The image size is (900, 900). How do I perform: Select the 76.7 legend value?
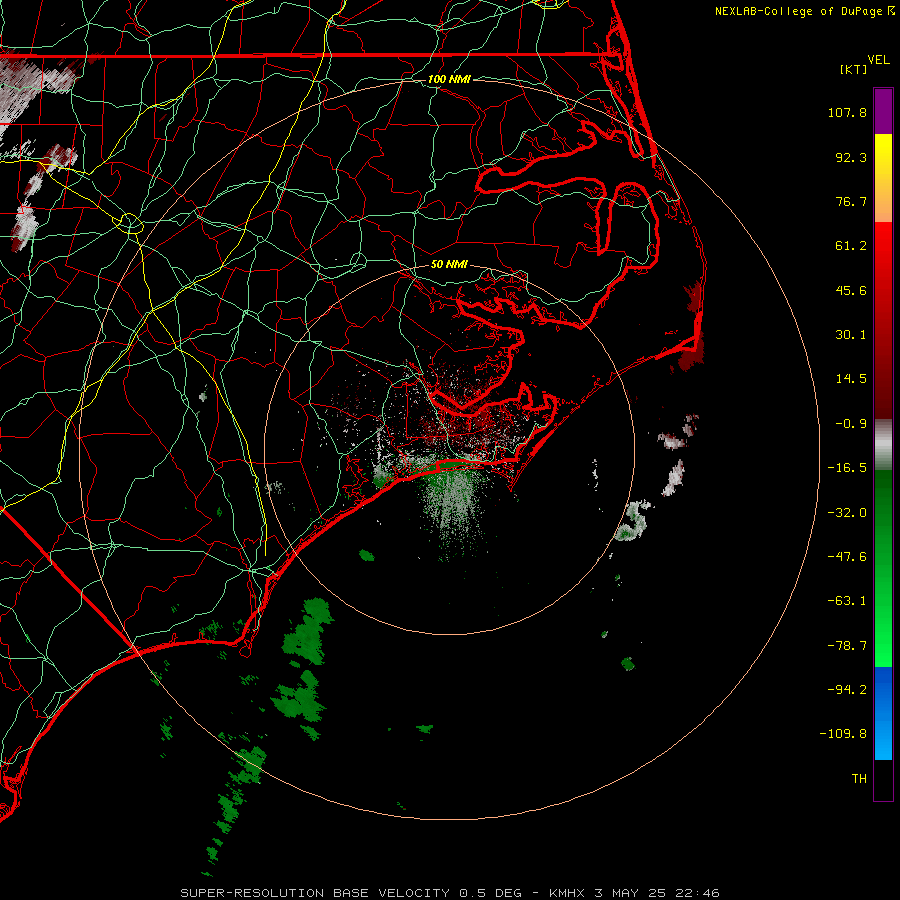coord(851,201)
